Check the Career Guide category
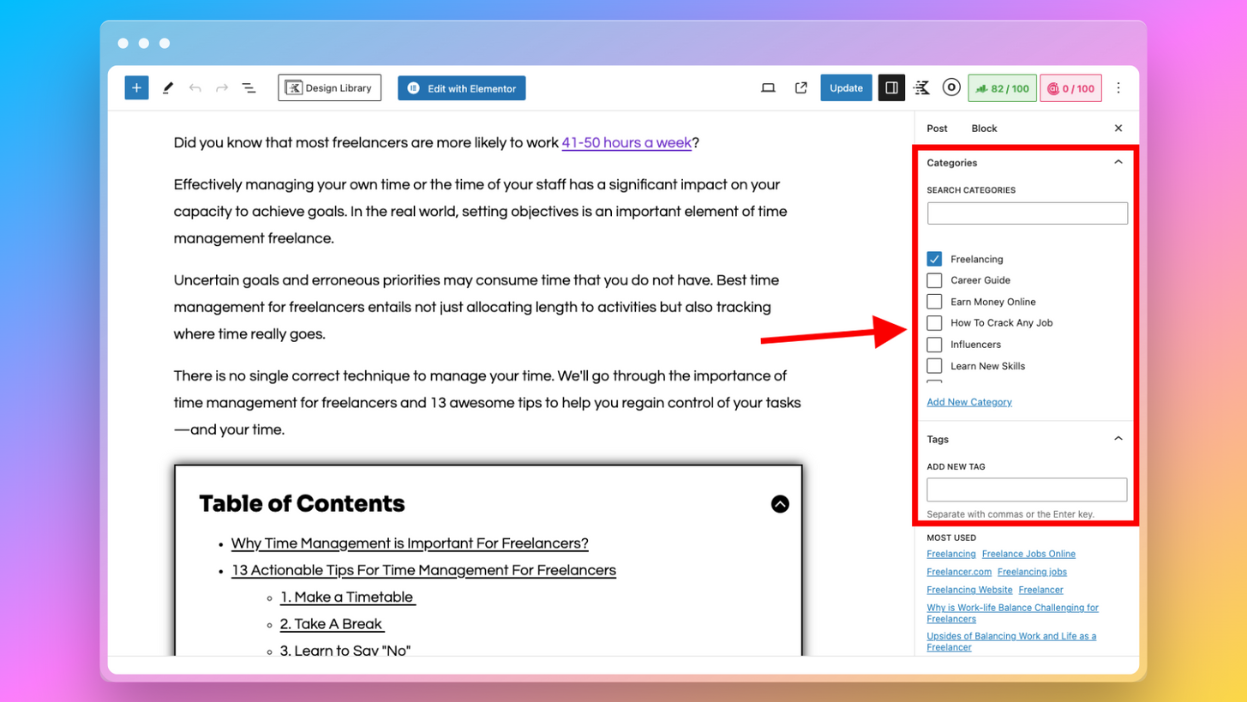This screenshot has width=1248, height=702. point(934,280)
